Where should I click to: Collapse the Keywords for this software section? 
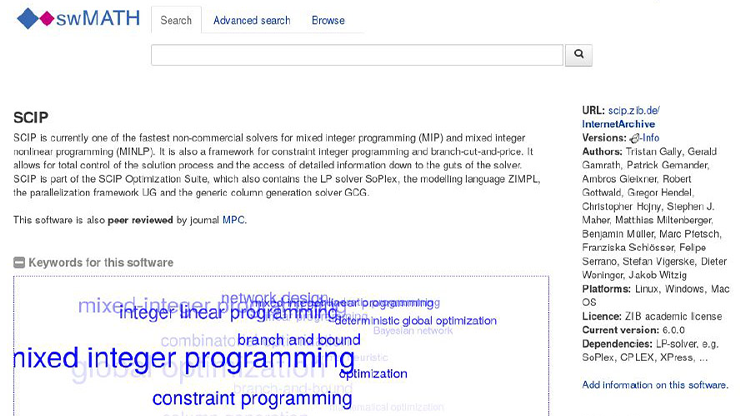(19, 263)
